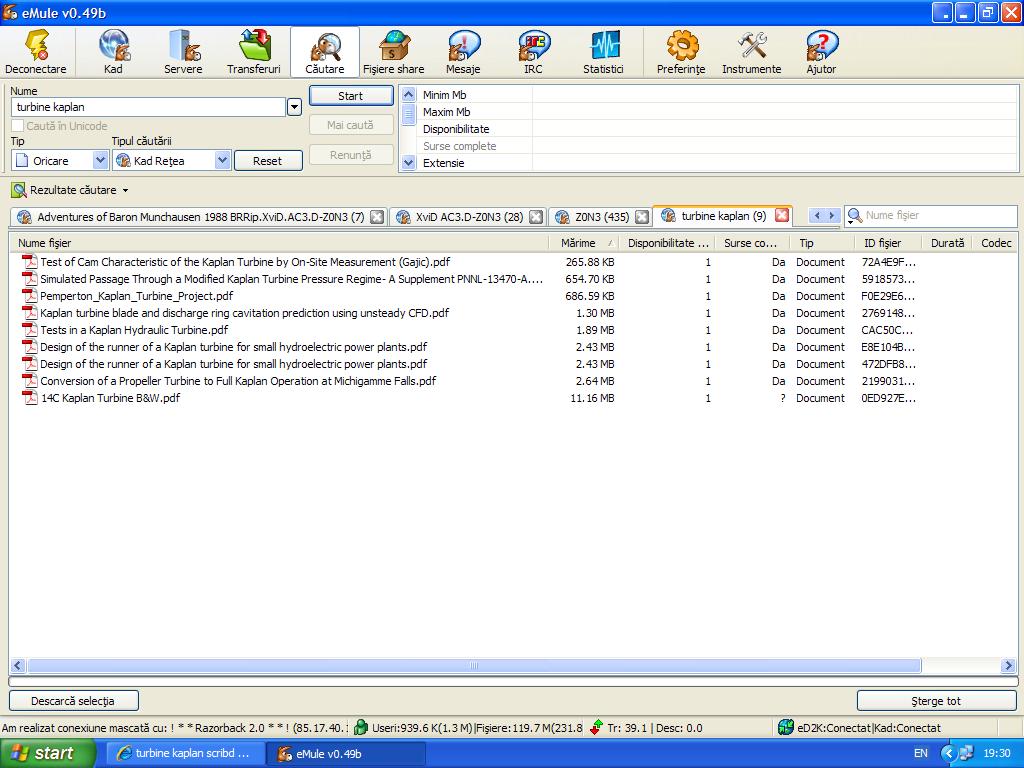Toggle Caută în Unicode checkbox
The image size is (1024, 768).
point(18,125)
